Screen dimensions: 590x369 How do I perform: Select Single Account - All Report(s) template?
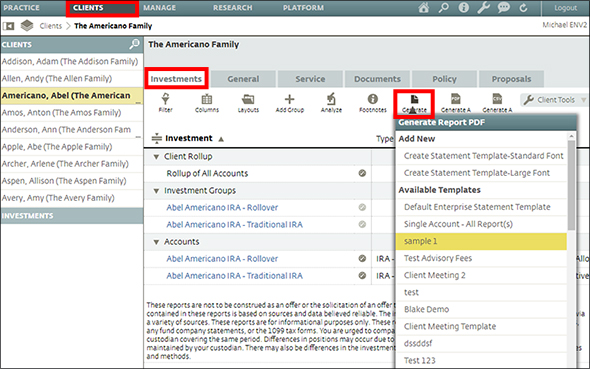pos(481,224)
